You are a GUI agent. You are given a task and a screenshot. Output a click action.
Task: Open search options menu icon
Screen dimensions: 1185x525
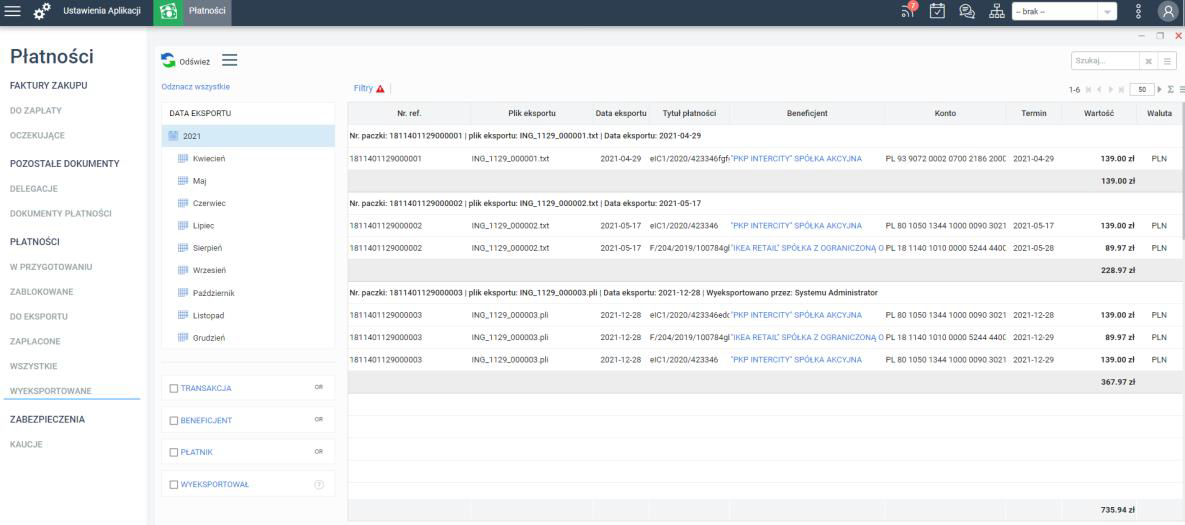(1168, 61)
